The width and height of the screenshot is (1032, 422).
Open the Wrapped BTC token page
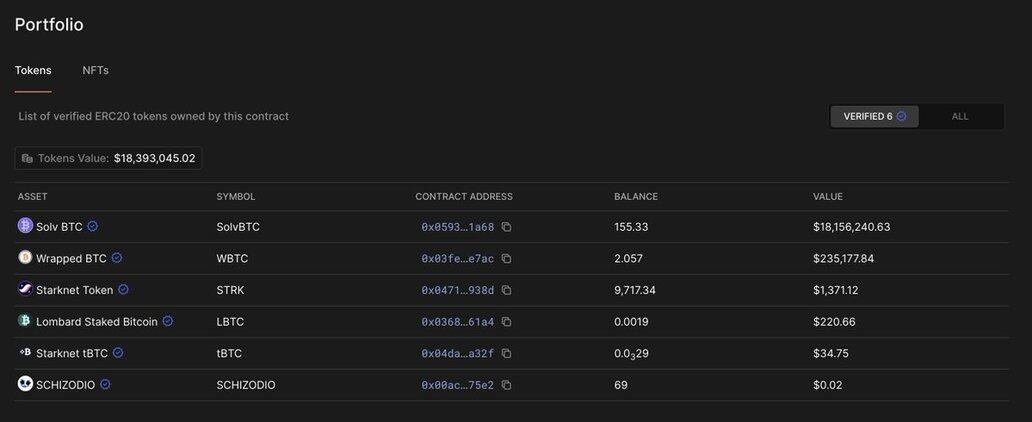tap(71, 259)
